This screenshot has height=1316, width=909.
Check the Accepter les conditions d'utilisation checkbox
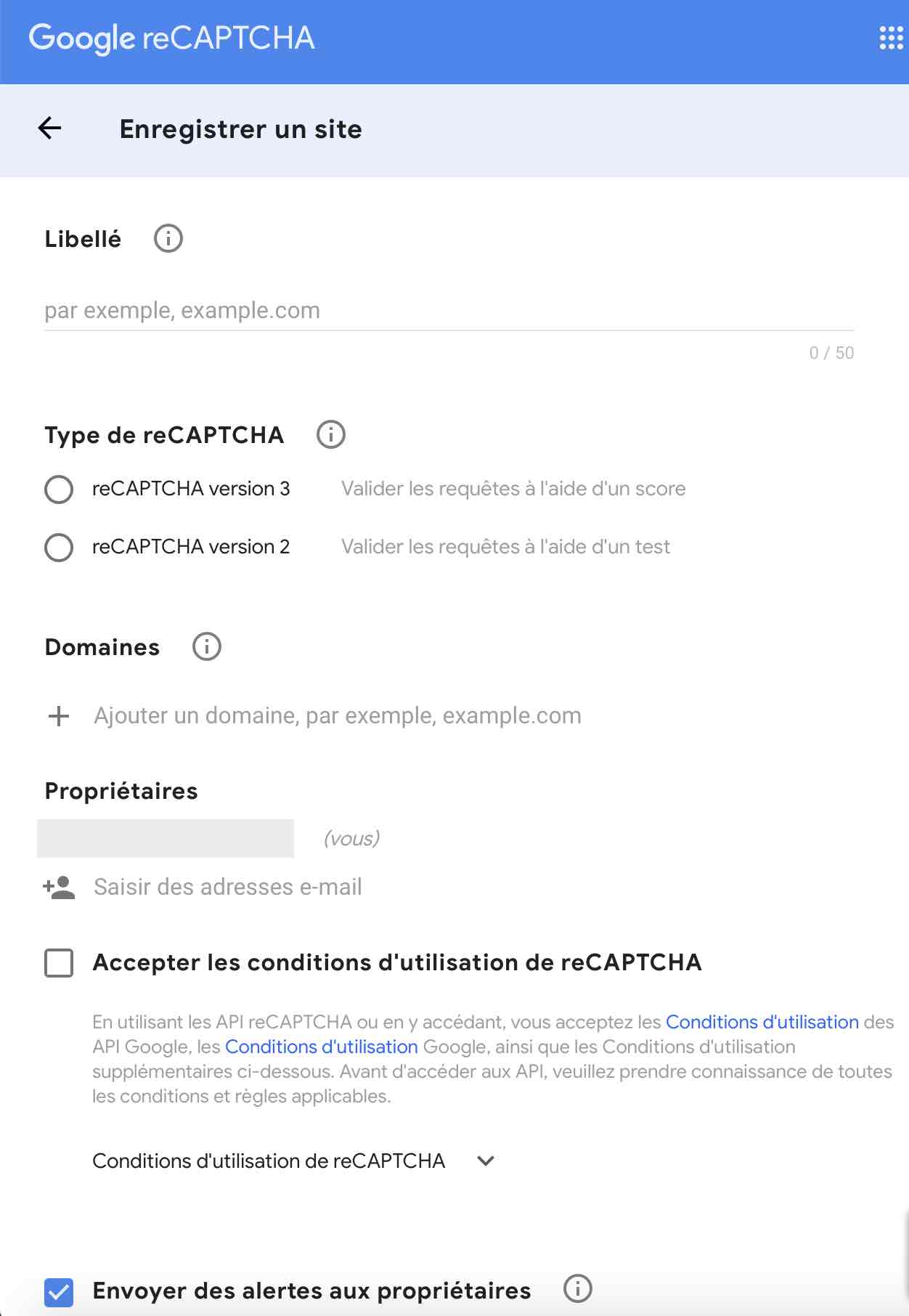click(60, 964)
